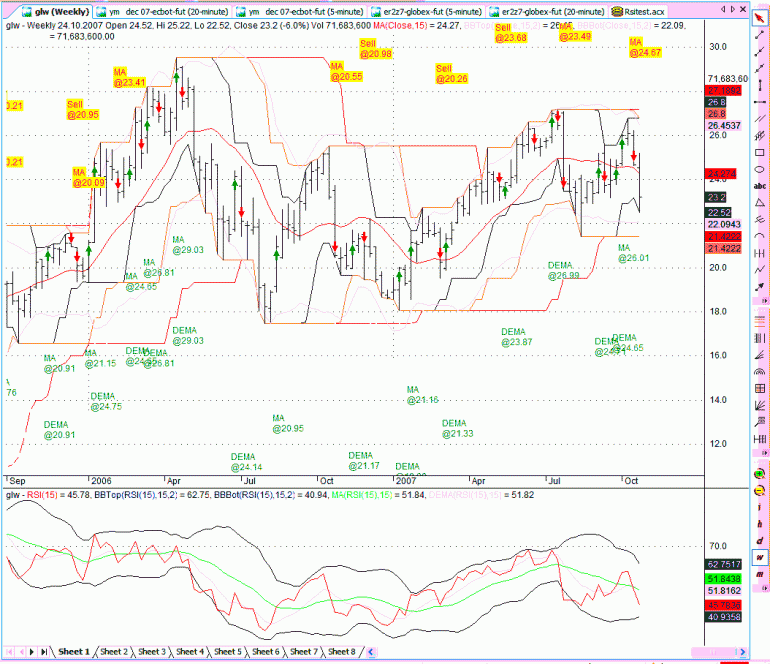Toggle the weekly 'w' interval button

point(760,557)
